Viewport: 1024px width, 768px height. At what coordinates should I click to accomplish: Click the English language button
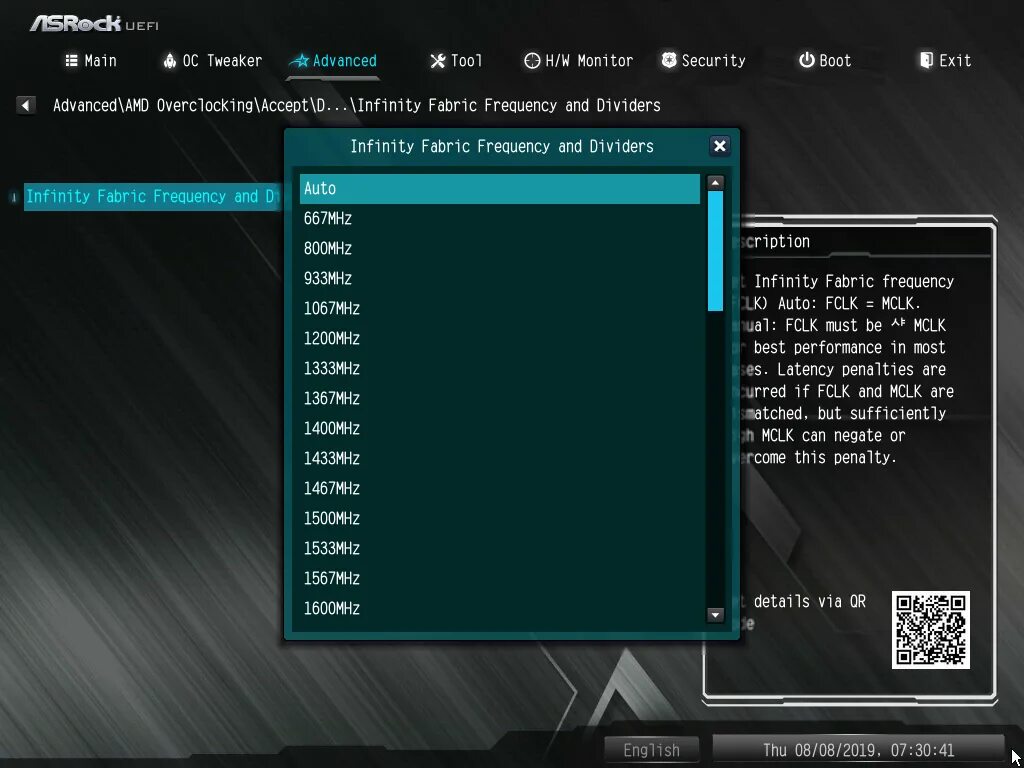pos(651,749)
